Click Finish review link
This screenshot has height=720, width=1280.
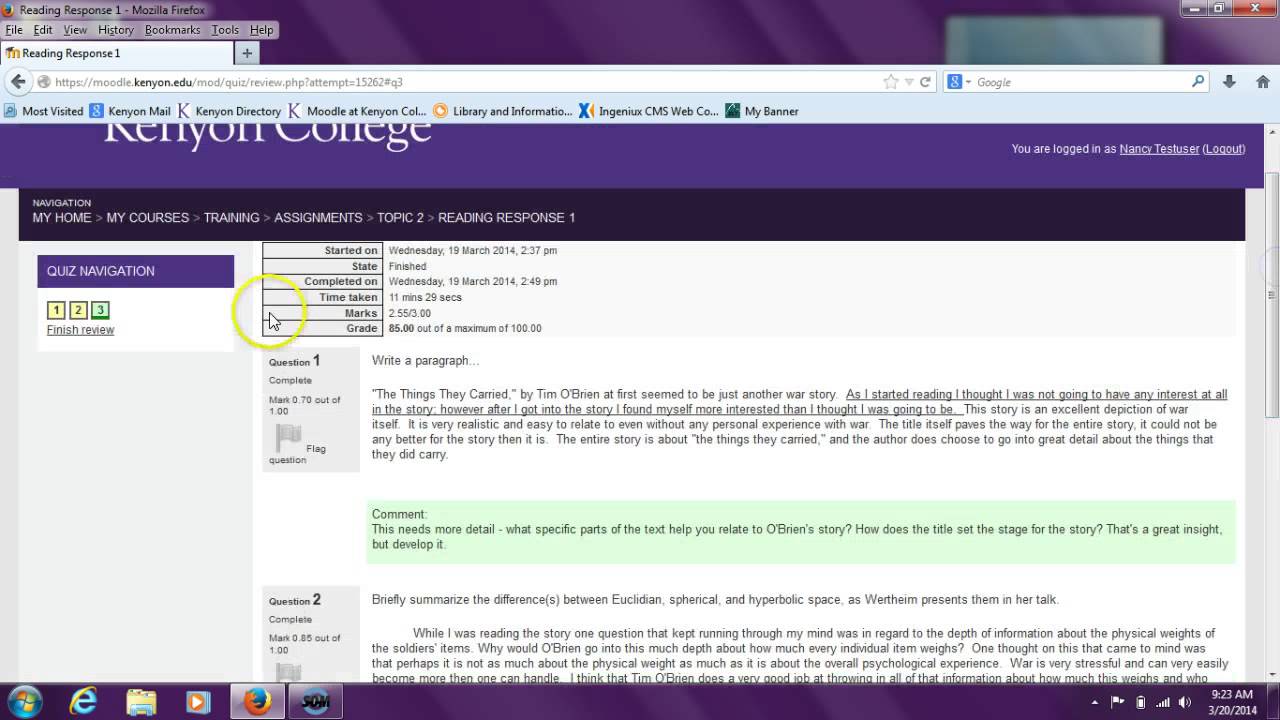80,330
